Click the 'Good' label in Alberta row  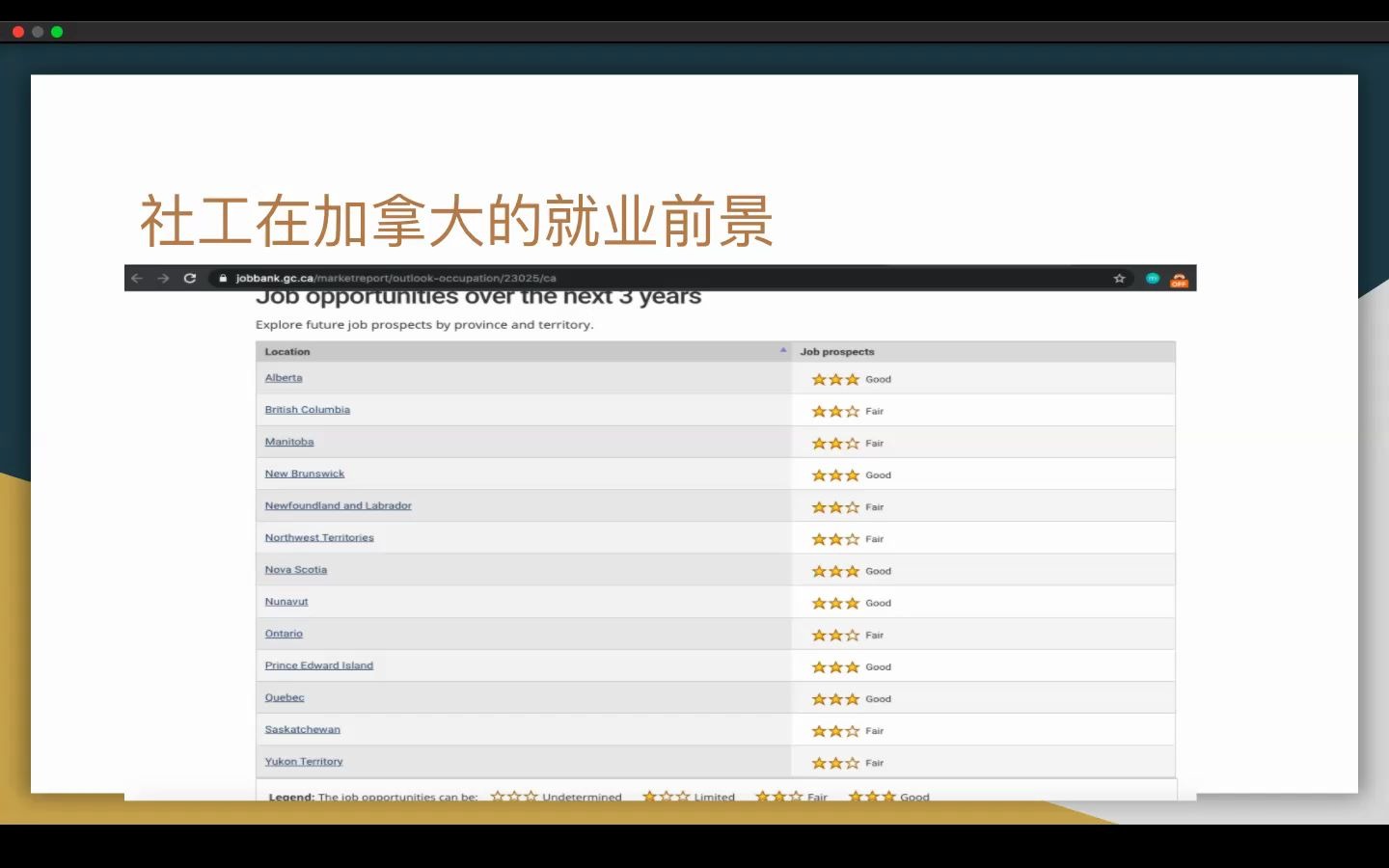click(878, 379)
